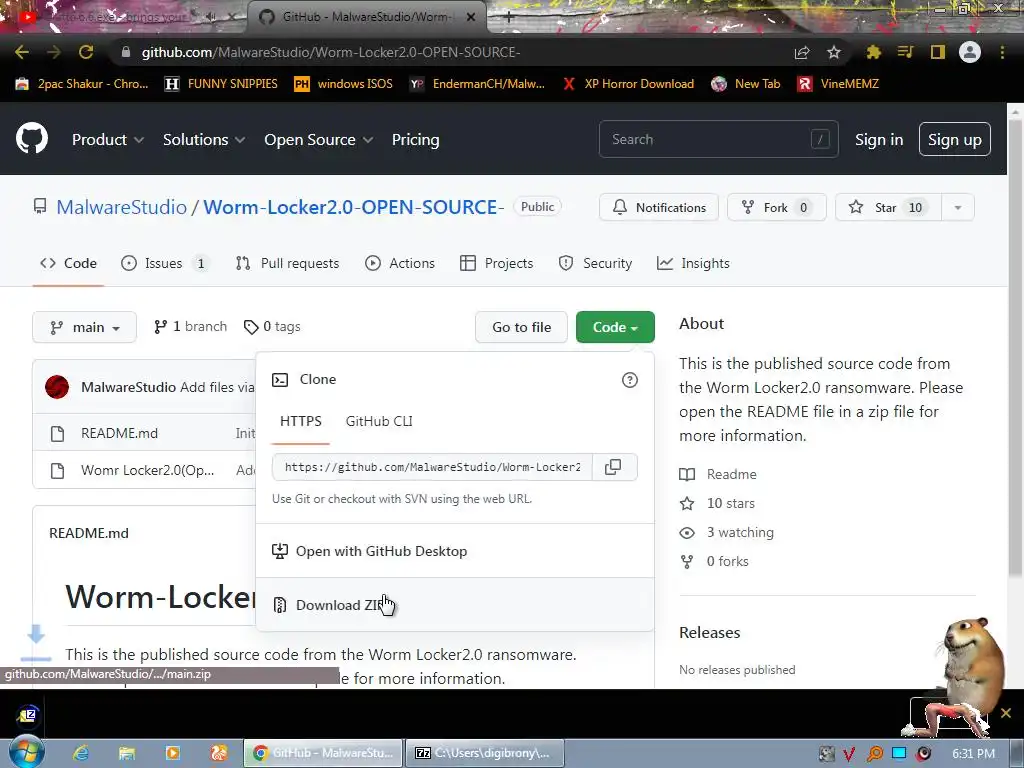Toggle the green Code dropdown button
This screenshot has height=768, width=1024.
(x=615, y=327)
